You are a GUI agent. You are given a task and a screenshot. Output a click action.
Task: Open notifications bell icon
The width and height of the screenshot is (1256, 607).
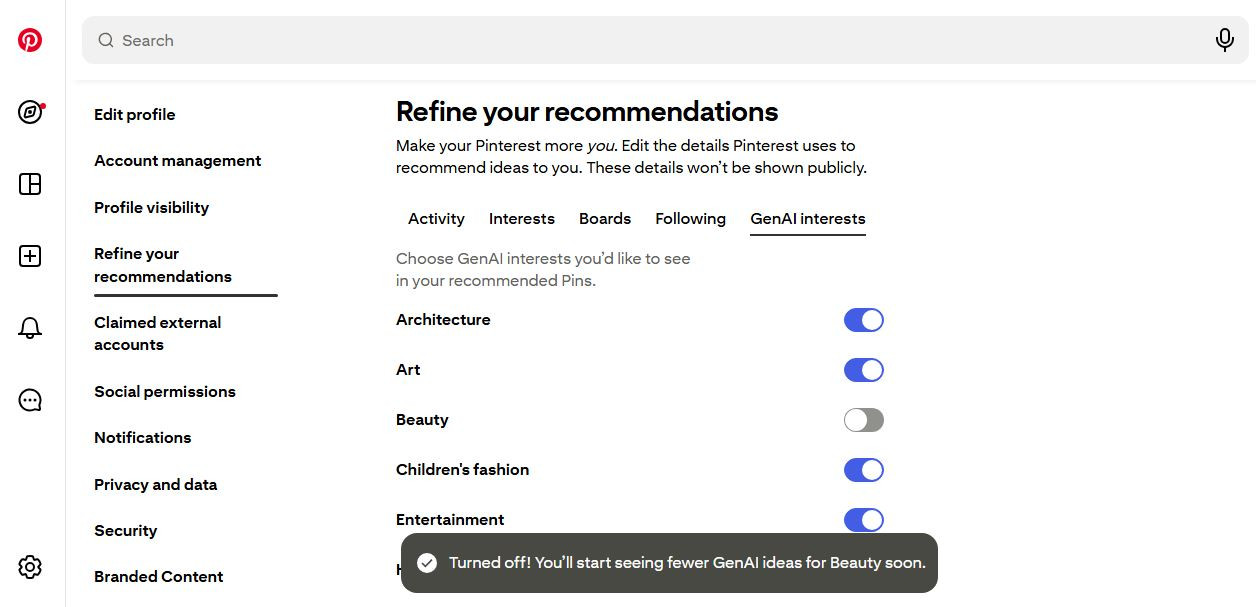pyautogui.click(x=30, y=328)
